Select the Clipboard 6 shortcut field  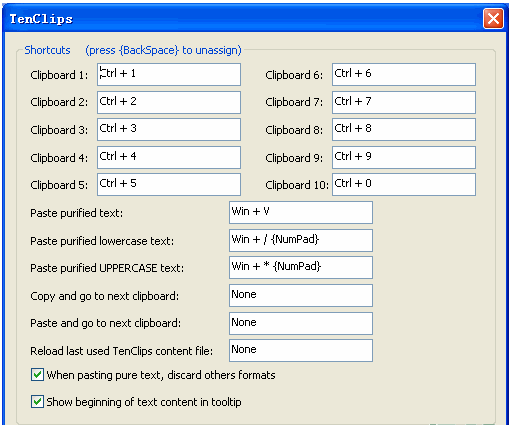point(404,74)
